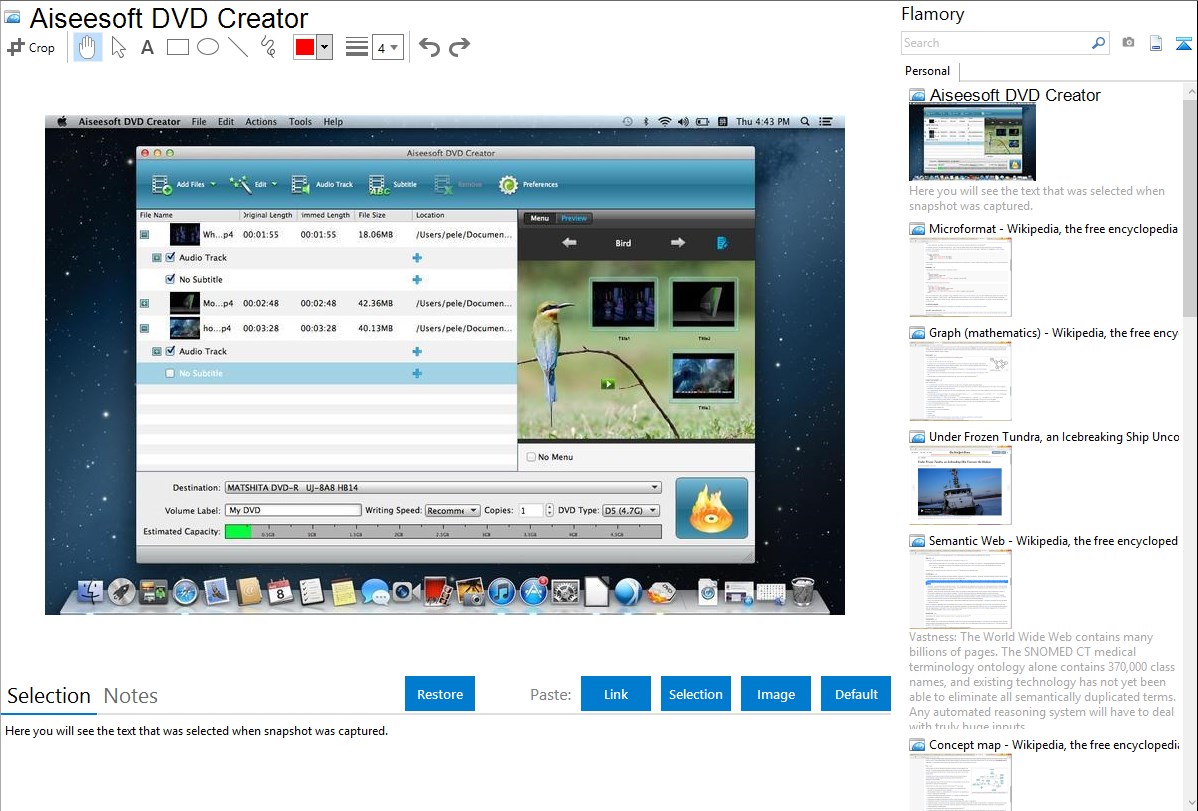This screenshot has width=1198, height=811.
Task: Collapse the Wh...p4 file row
Action: [144, 235]
